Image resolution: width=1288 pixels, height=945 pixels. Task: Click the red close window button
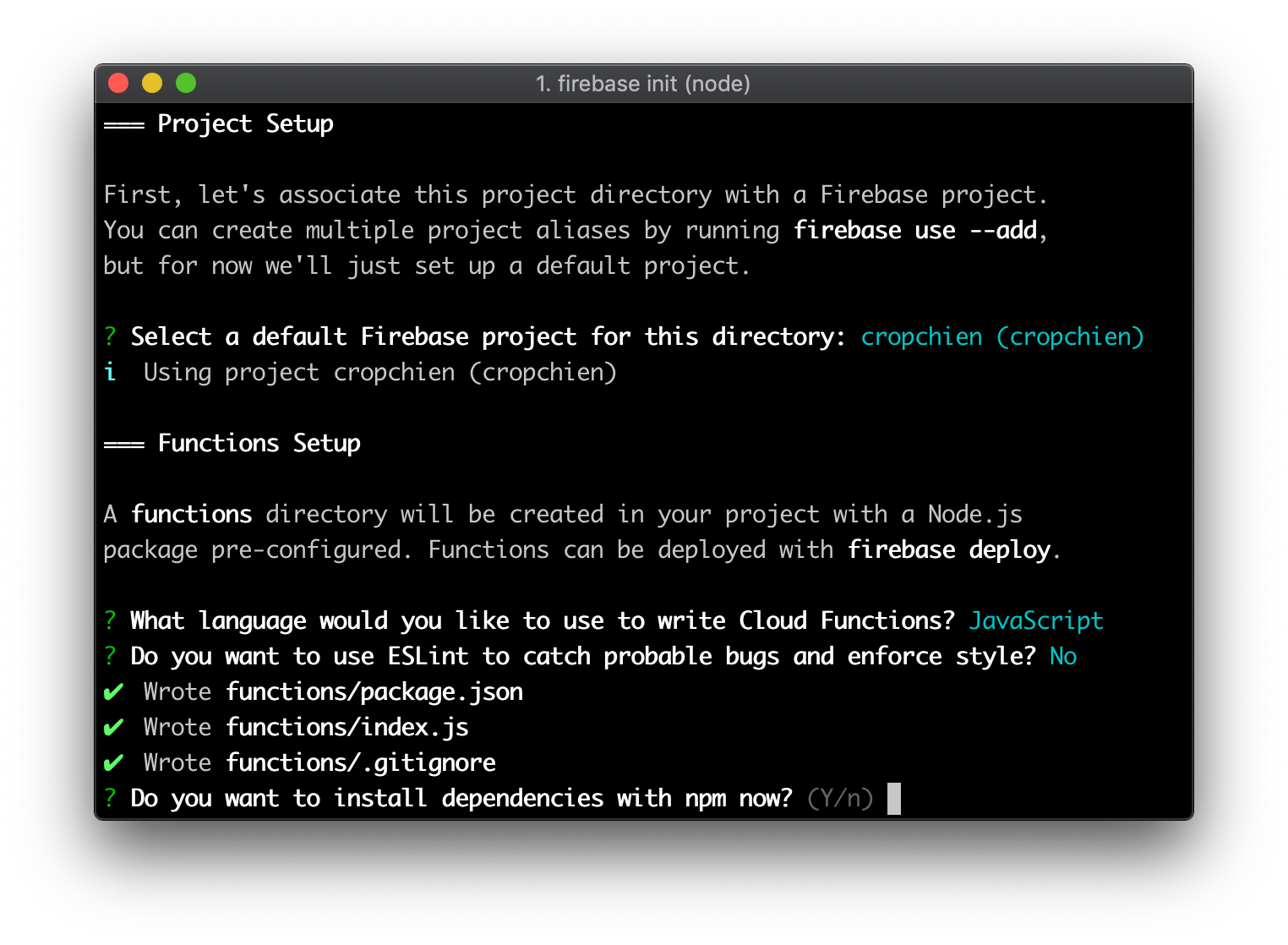[x=118, y=83]
